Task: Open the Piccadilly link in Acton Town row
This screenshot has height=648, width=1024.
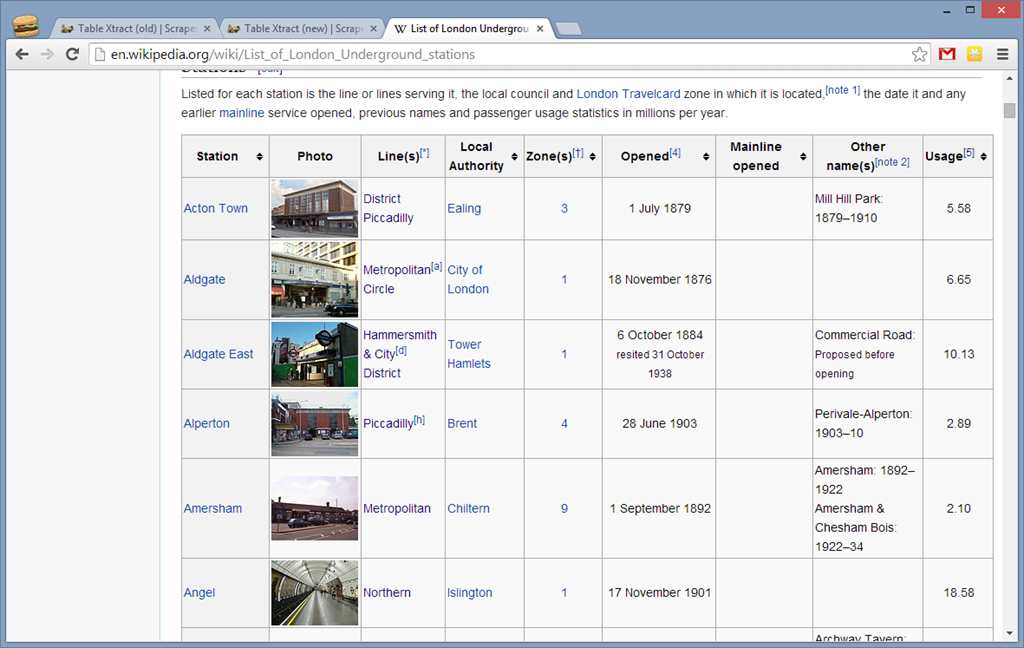Action: coord(388,218)
